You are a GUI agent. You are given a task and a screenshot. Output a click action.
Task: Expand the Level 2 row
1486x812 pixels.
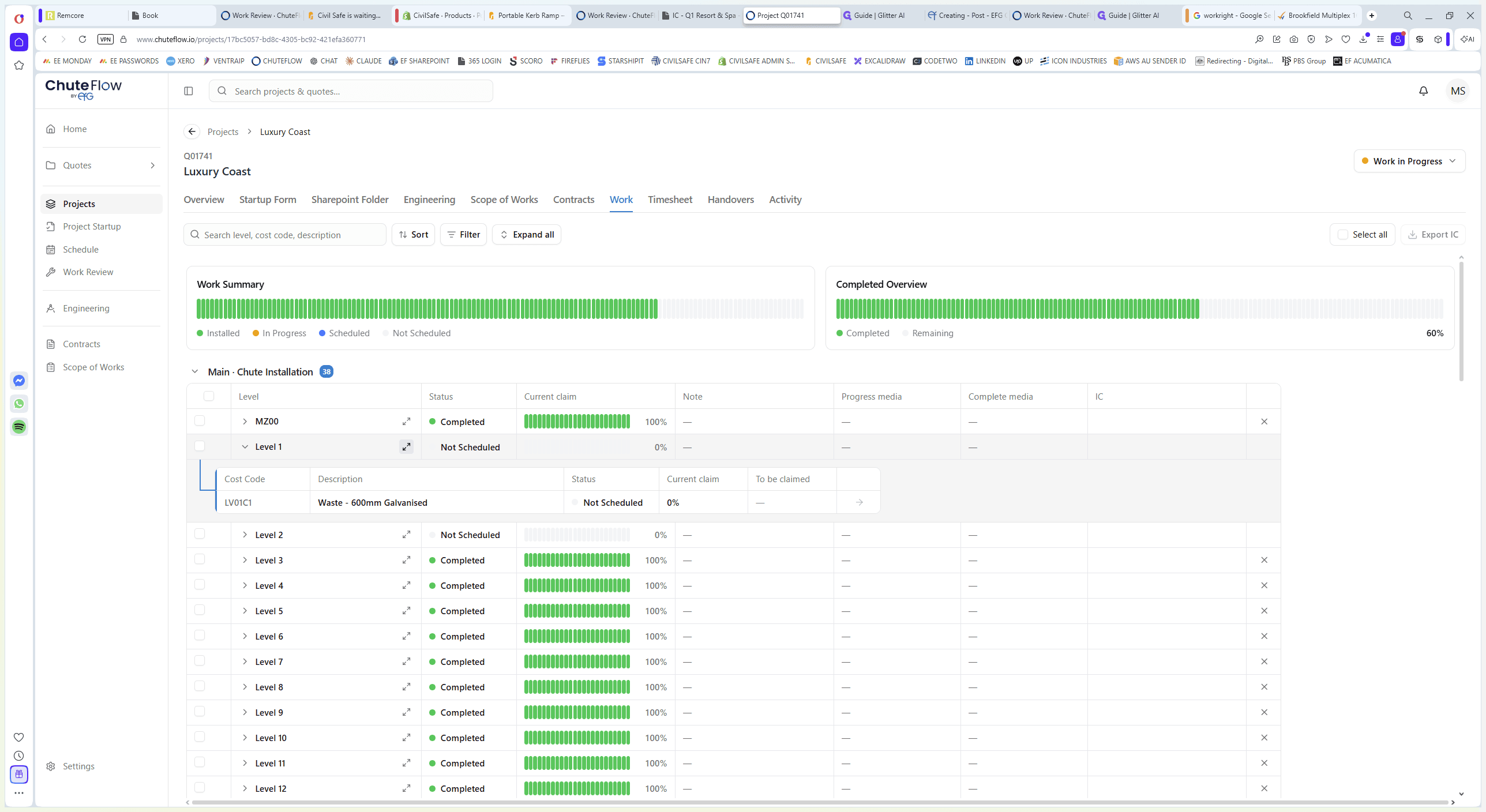pos(245,535)
